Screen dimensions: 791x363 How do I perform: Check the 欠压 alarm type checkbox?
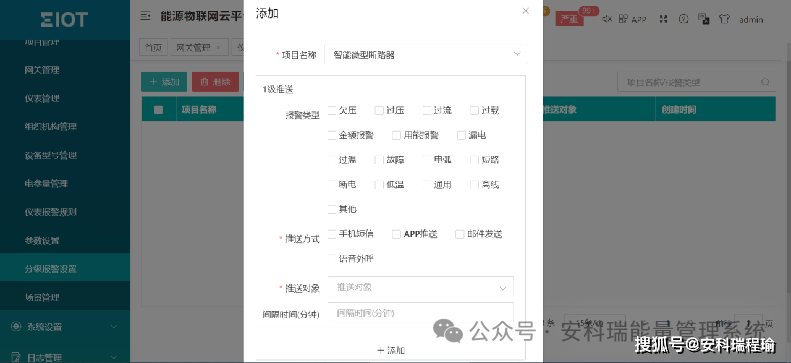click(331, 110)
